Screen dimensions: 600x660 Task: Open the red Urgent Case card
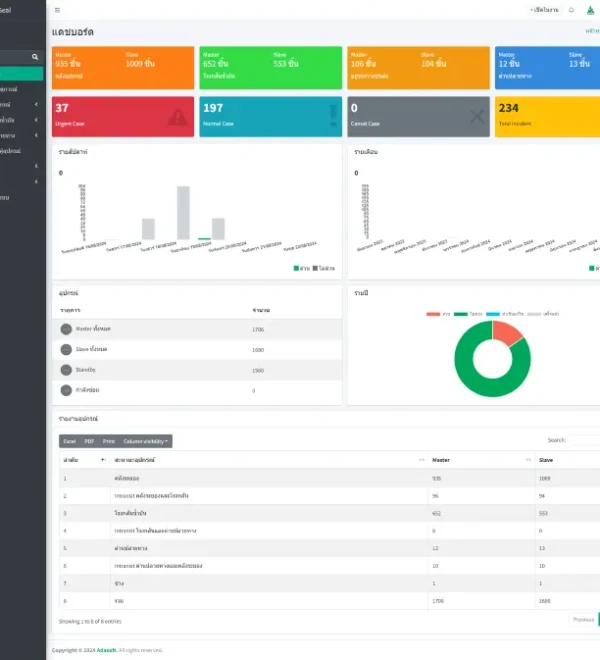click(123, 117)
